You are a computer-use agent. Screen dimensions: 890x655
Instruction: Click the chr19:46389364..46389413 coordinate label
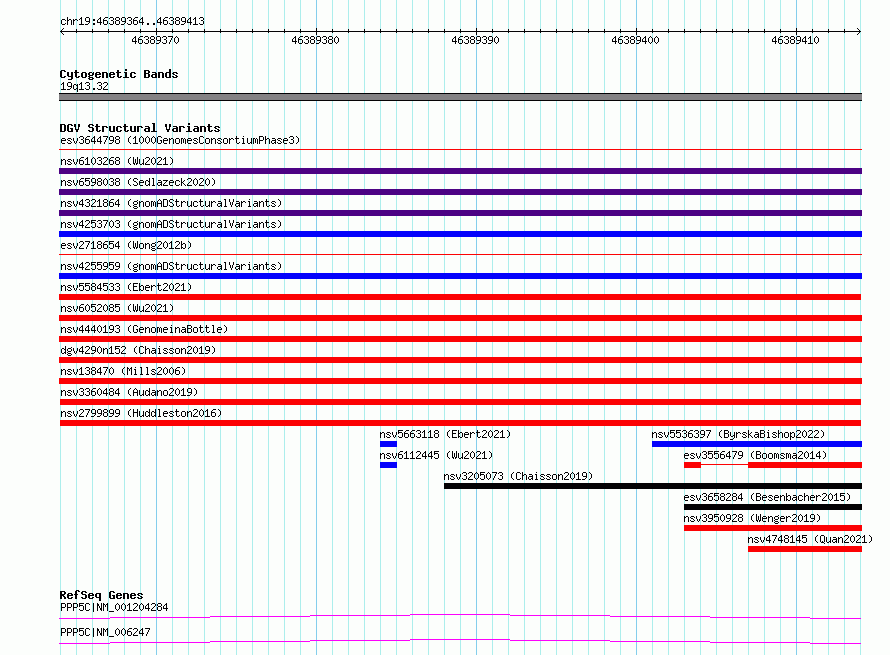132,22
